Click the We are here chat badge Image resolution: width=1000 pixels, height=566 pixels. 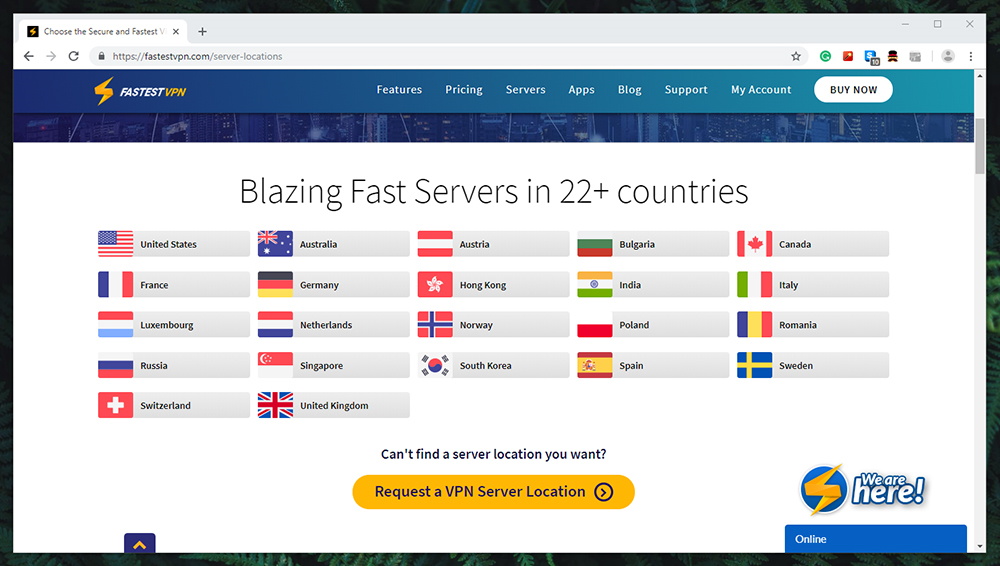[x=862, y=489]
